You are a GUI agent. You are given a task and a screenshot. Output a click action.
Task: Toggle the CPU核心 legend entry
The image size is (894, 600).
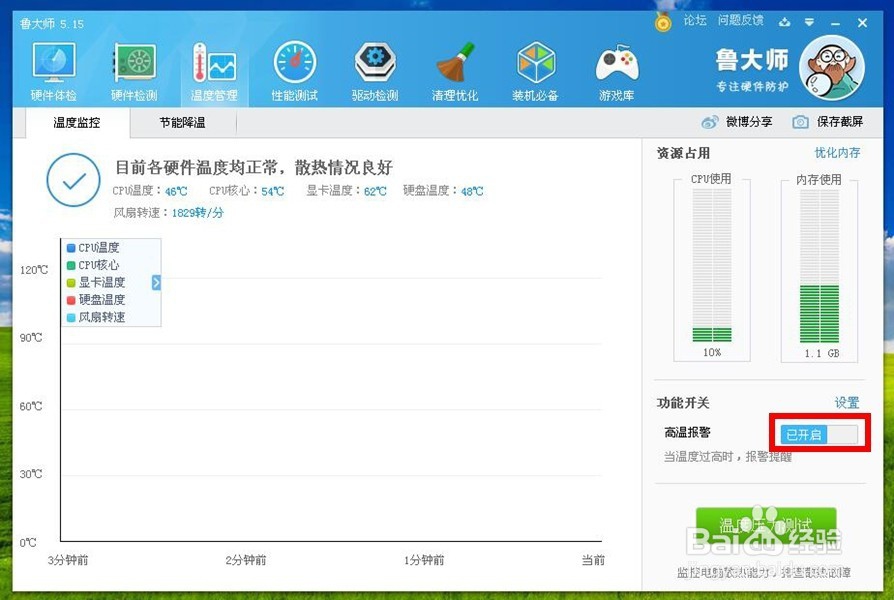[94, 265]
